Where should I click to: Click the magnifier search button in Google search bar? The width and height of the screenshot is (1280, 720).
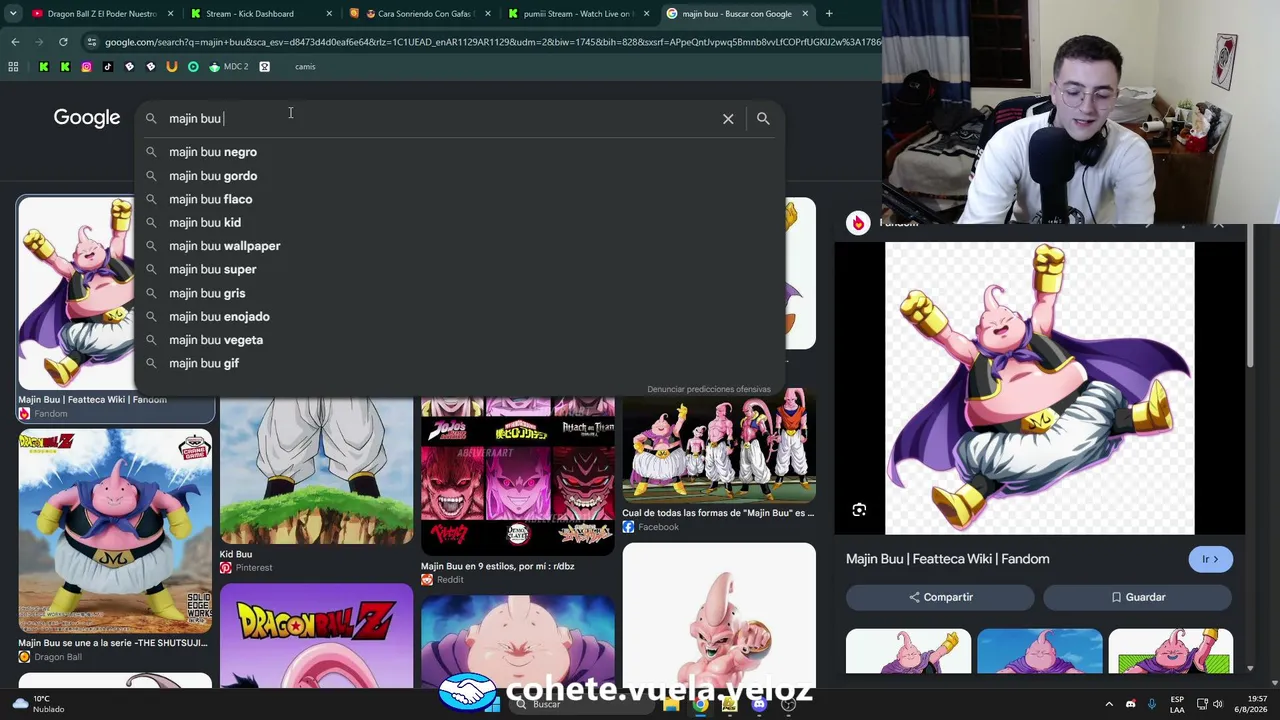[x=763, y=119]
